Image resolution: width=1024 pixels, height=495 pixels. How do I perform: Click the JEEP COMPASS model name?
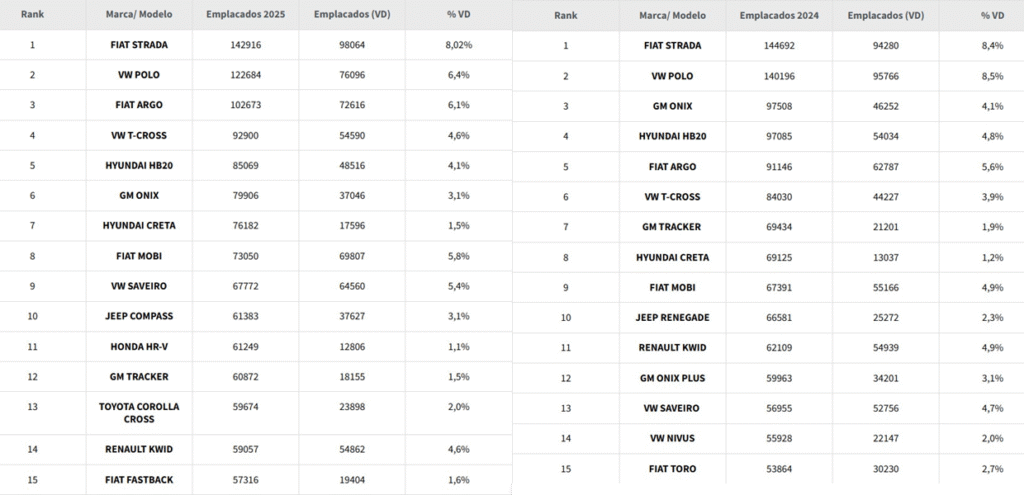click(x=139, y=316)
